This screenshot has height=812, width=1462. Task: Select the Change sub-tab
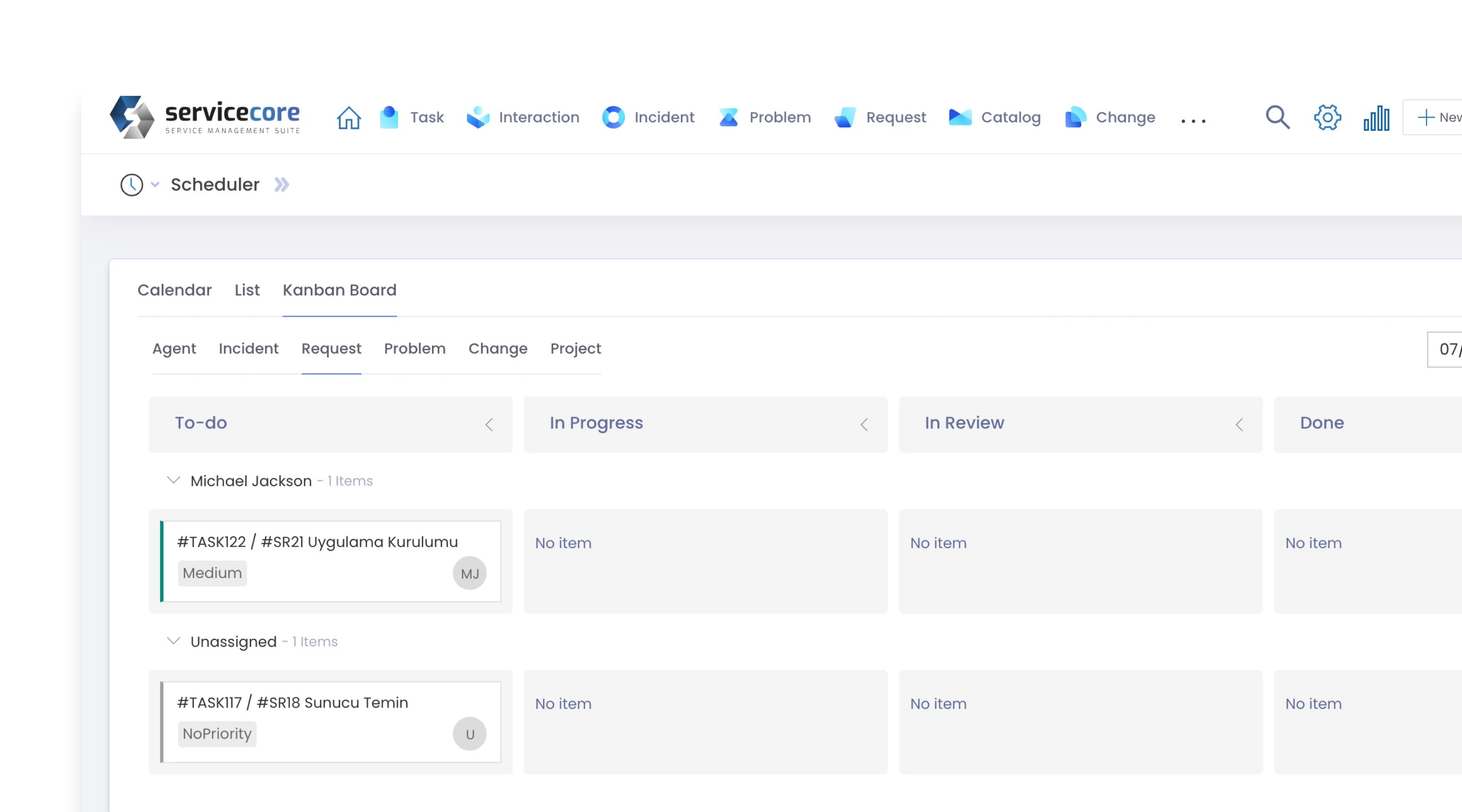pos(497,349)
